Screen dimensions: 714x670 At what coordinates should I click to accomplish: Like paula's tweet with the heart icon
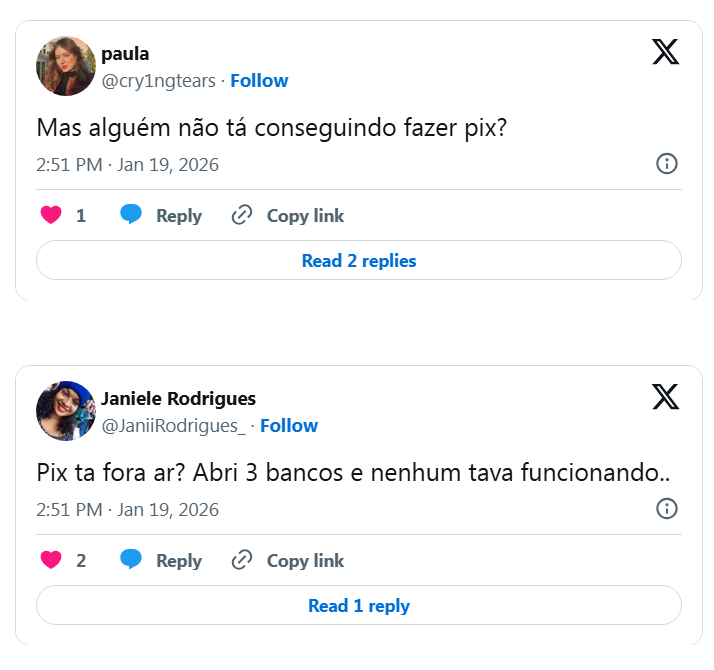(x=51, y=215)
